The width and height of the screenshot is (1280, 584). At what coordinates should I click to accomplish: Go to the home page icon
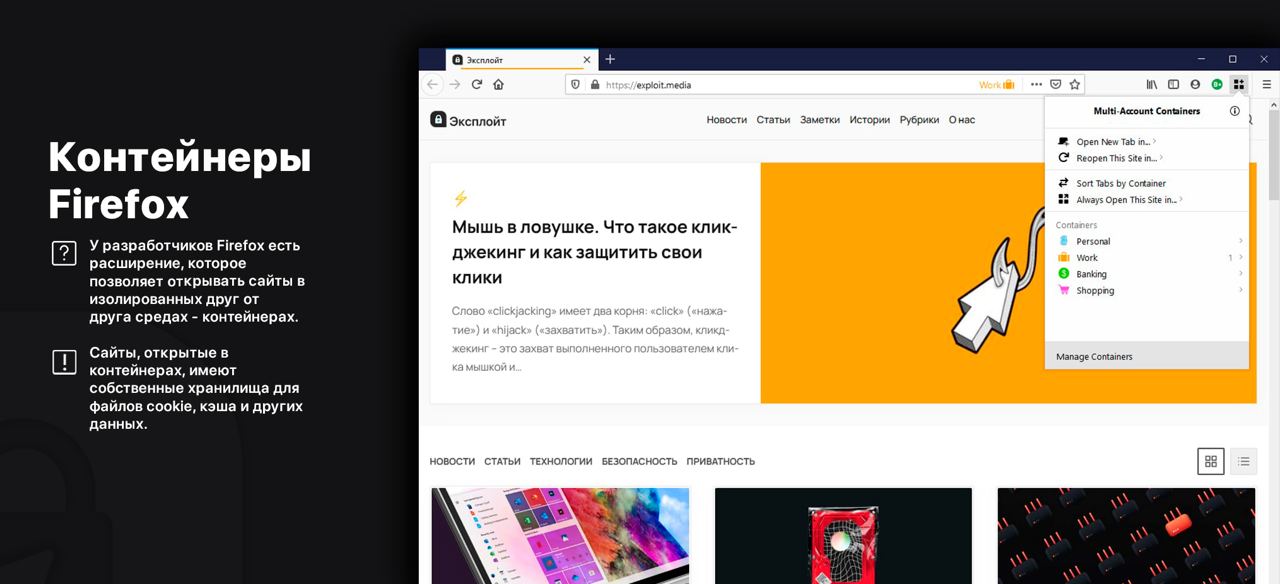click(498, 85)
